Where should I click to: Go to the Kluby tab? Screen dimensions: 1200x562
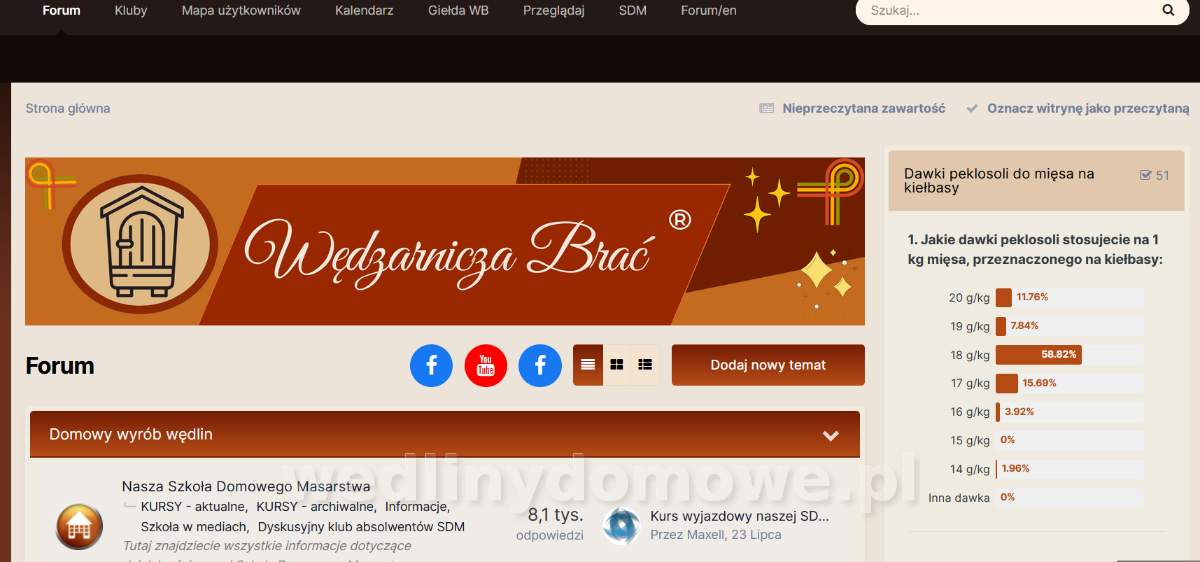click(131, 11)
